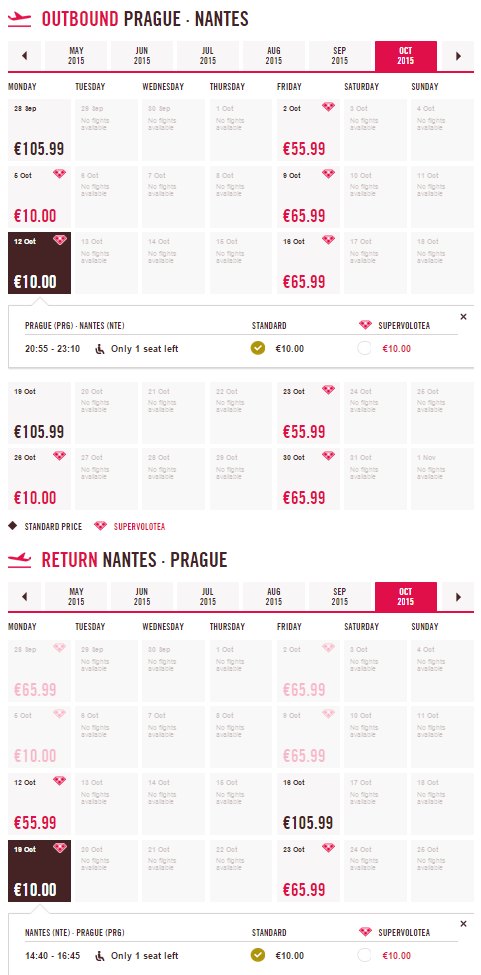Click the outbound airplane takeoff icon

(19, 19)
